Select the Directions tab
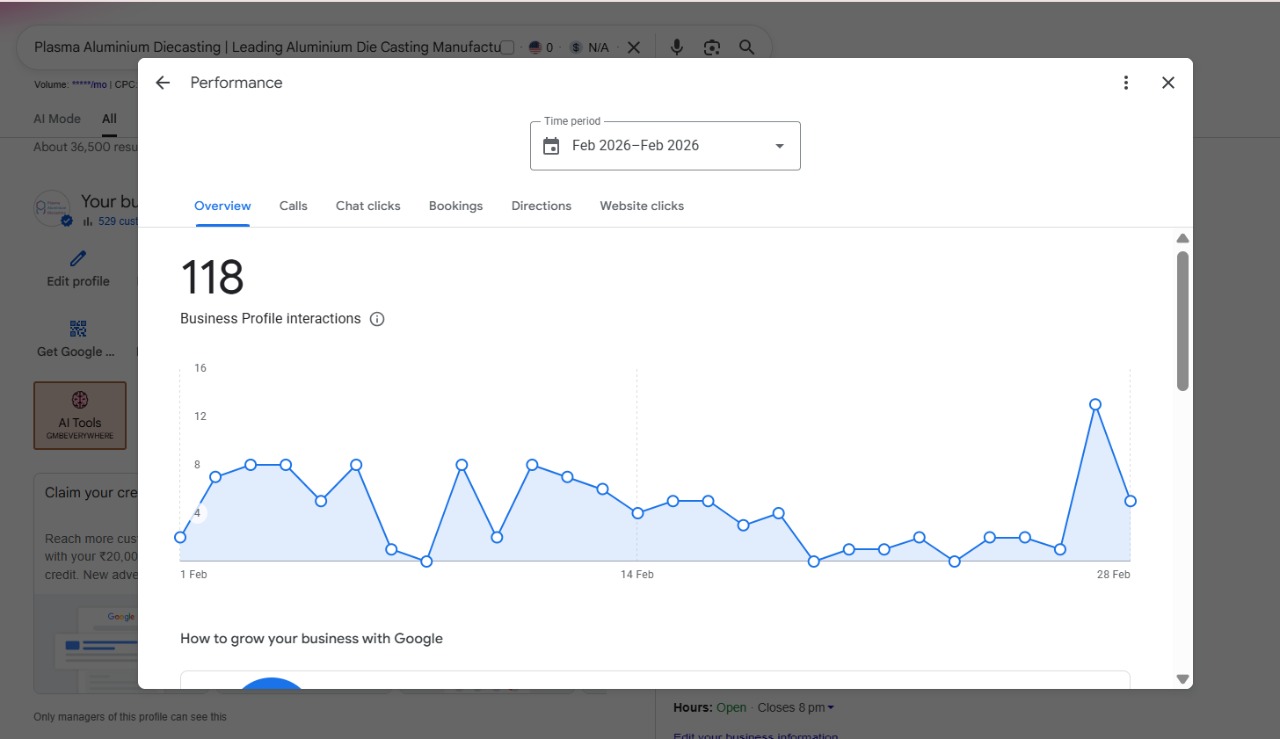 coord(541,206)
